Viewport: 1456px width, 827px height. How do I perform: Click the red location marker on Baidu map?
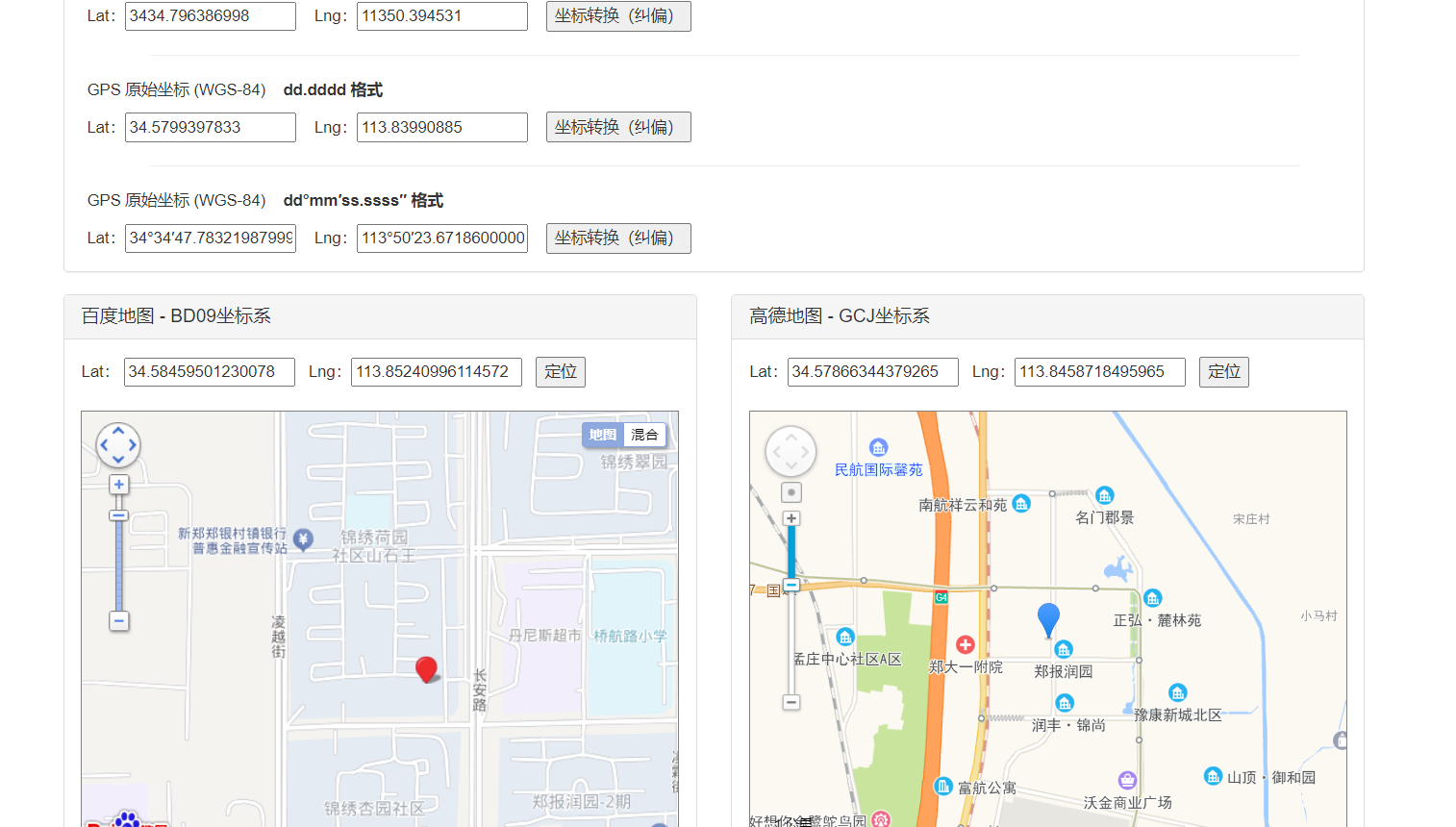tap(426, 669)
